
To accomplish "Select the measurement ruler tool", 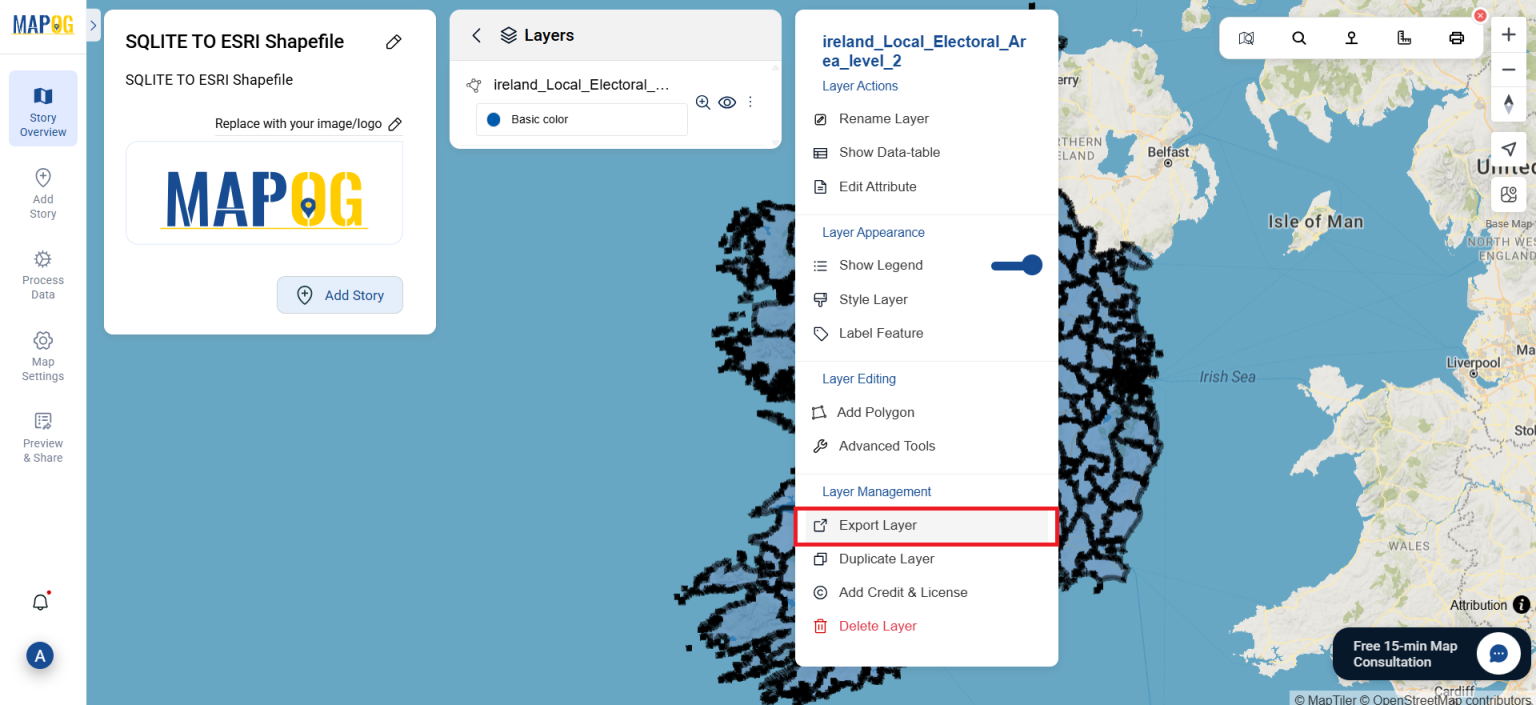I will point(1404,37).
